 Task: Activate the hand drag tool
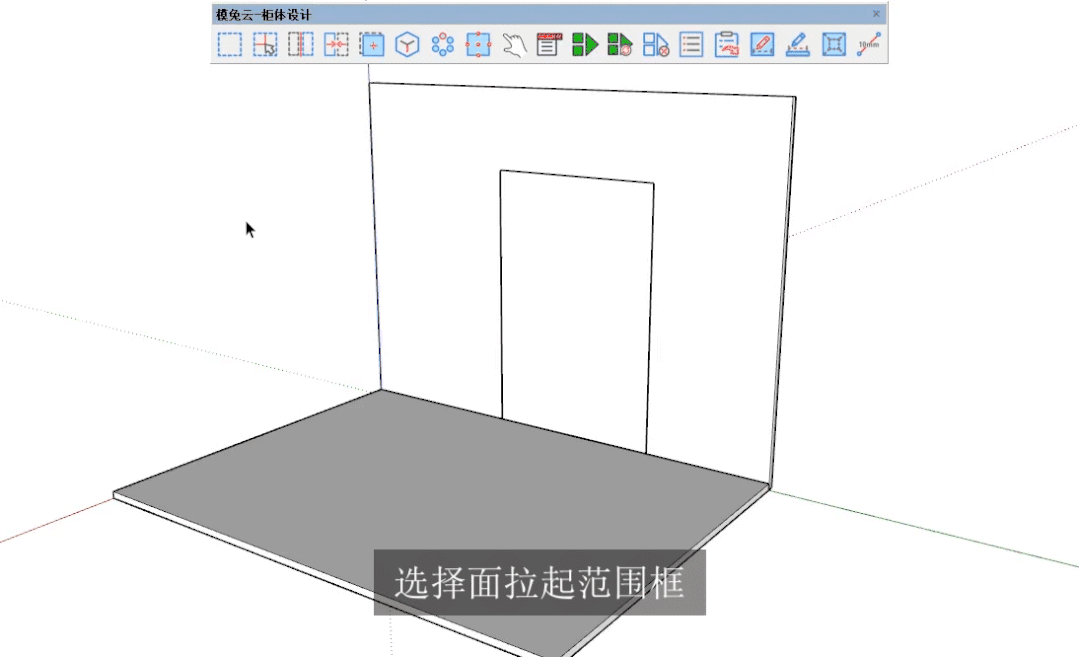(x=514, y=44)
